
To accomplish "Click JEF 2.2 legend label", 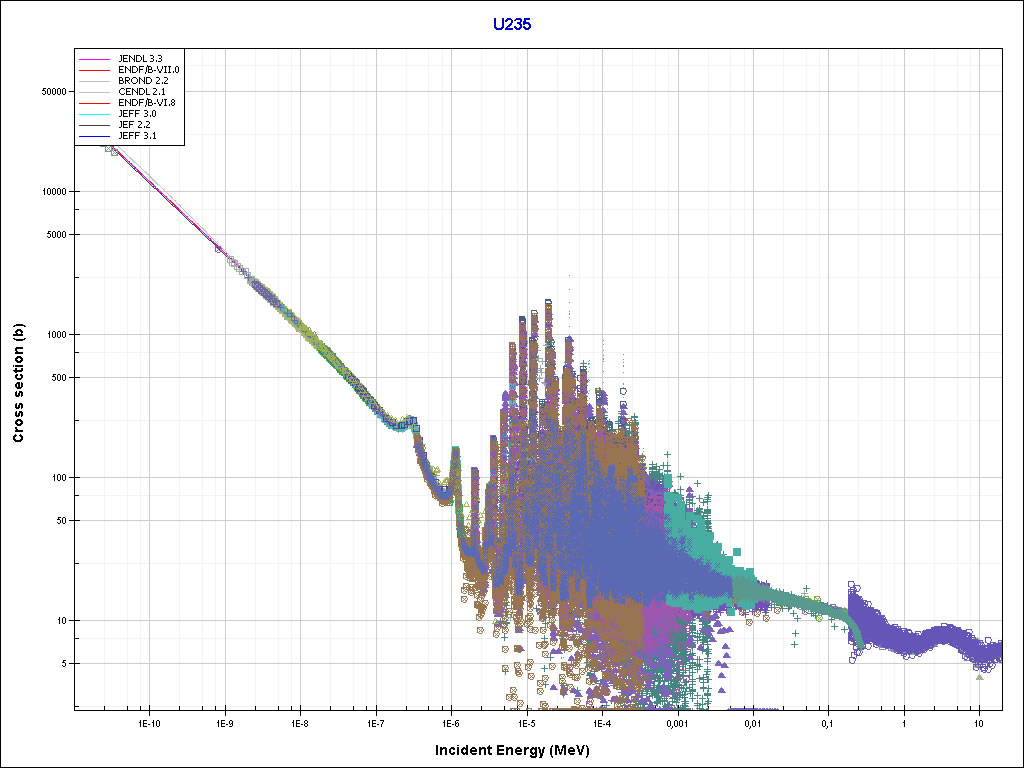I will pyautogui.click(x=134, y=125).
